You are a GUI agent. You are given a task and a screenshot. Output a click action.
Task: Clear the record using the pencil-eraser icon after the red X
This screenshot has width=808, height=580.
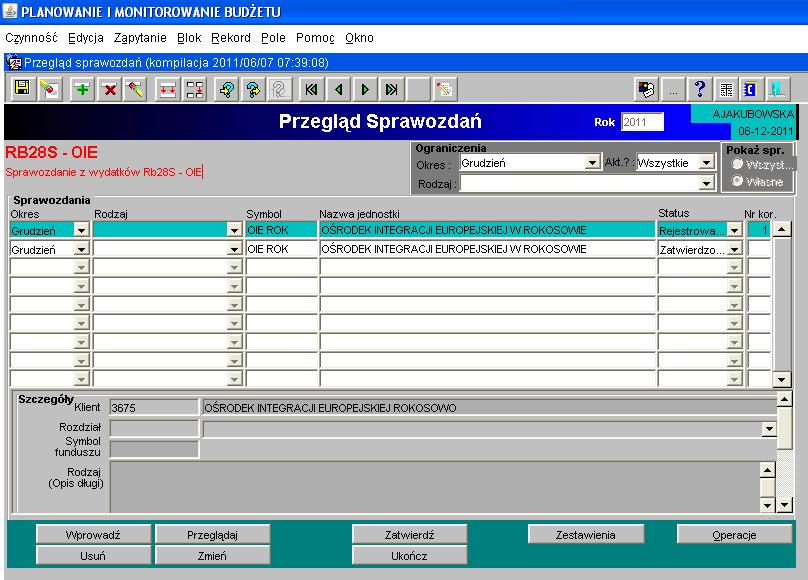click(x=136, y=89)
